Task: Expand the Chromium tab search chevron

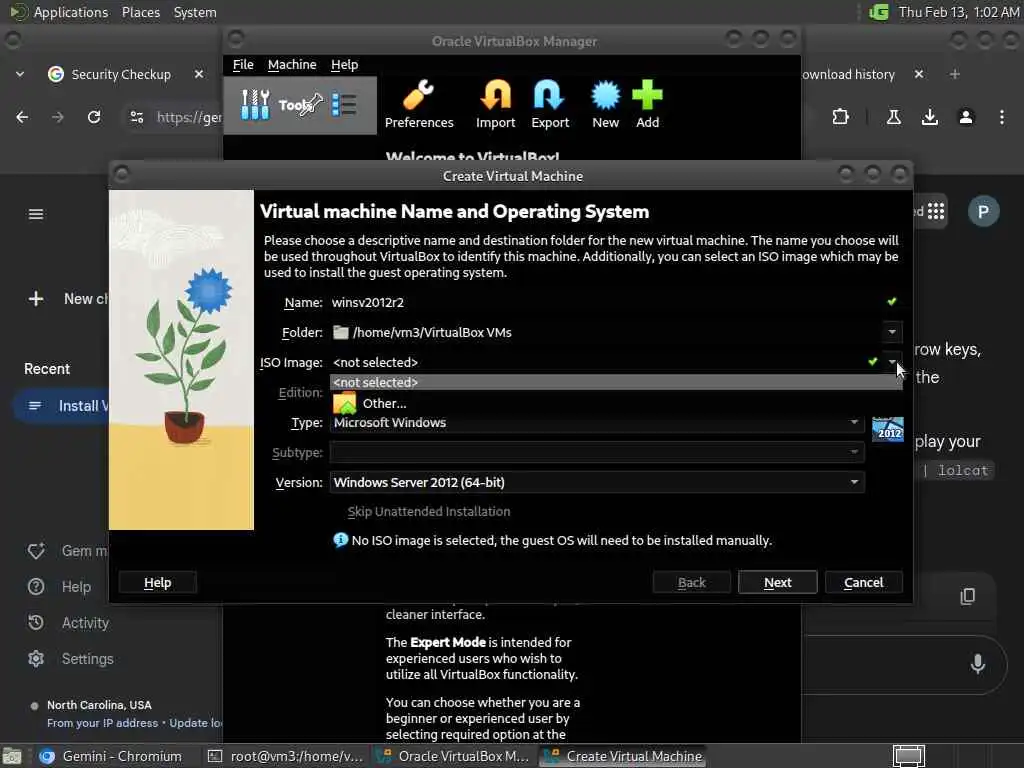Action: (x=20, y=74)
